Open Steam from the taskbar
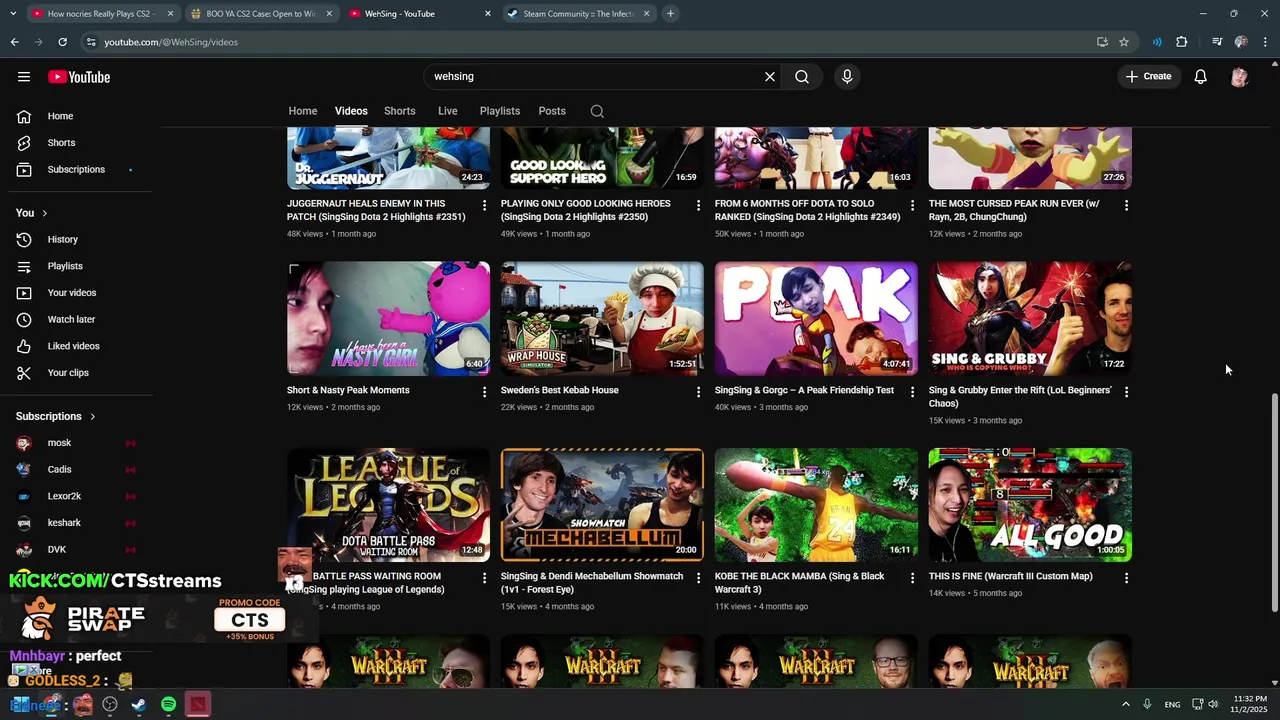Viewport: 1280px width, 720px height. [139, 704]
